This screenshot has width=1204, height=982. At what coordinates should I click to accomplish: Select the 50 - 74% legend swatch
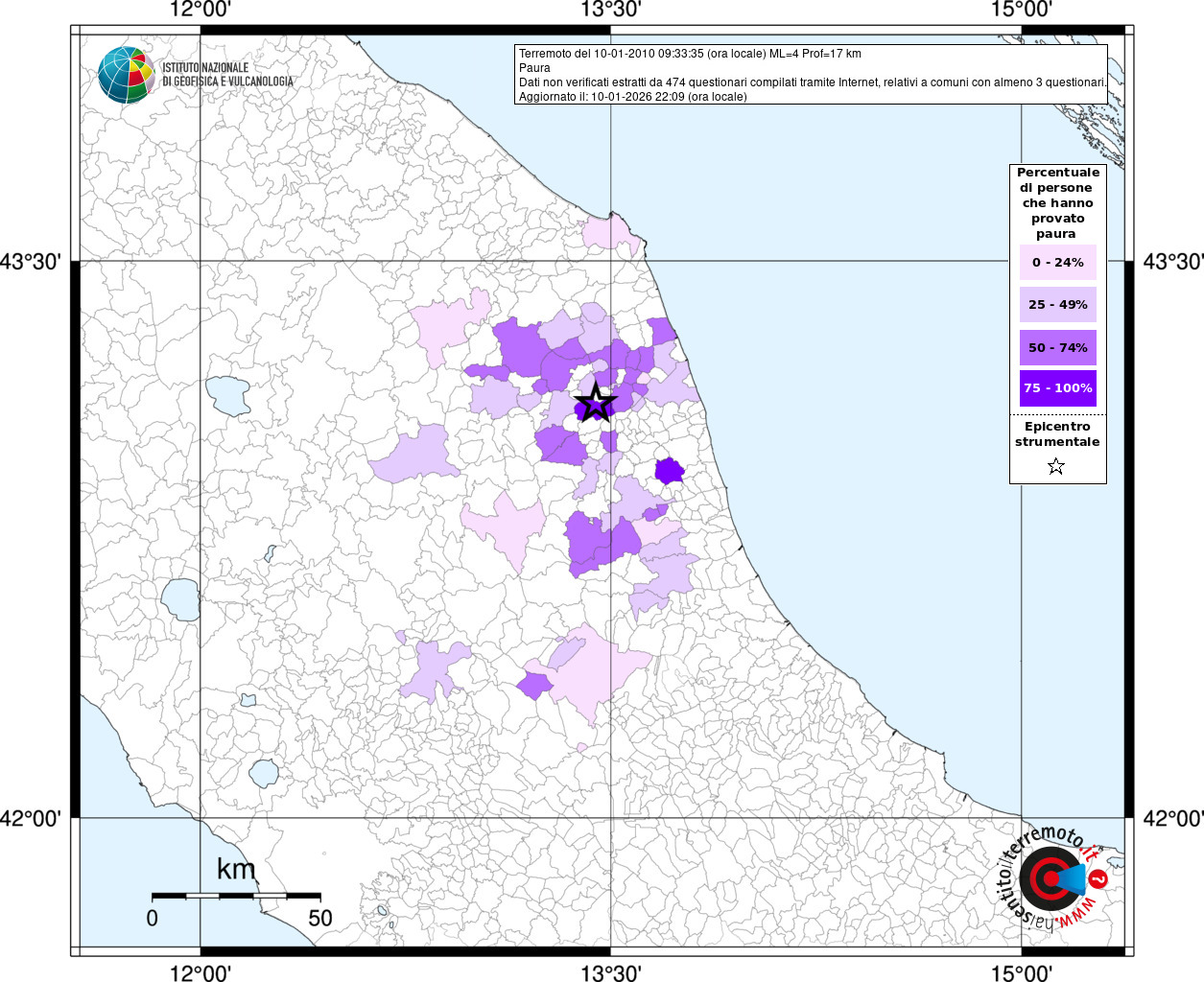[1057, 347]
